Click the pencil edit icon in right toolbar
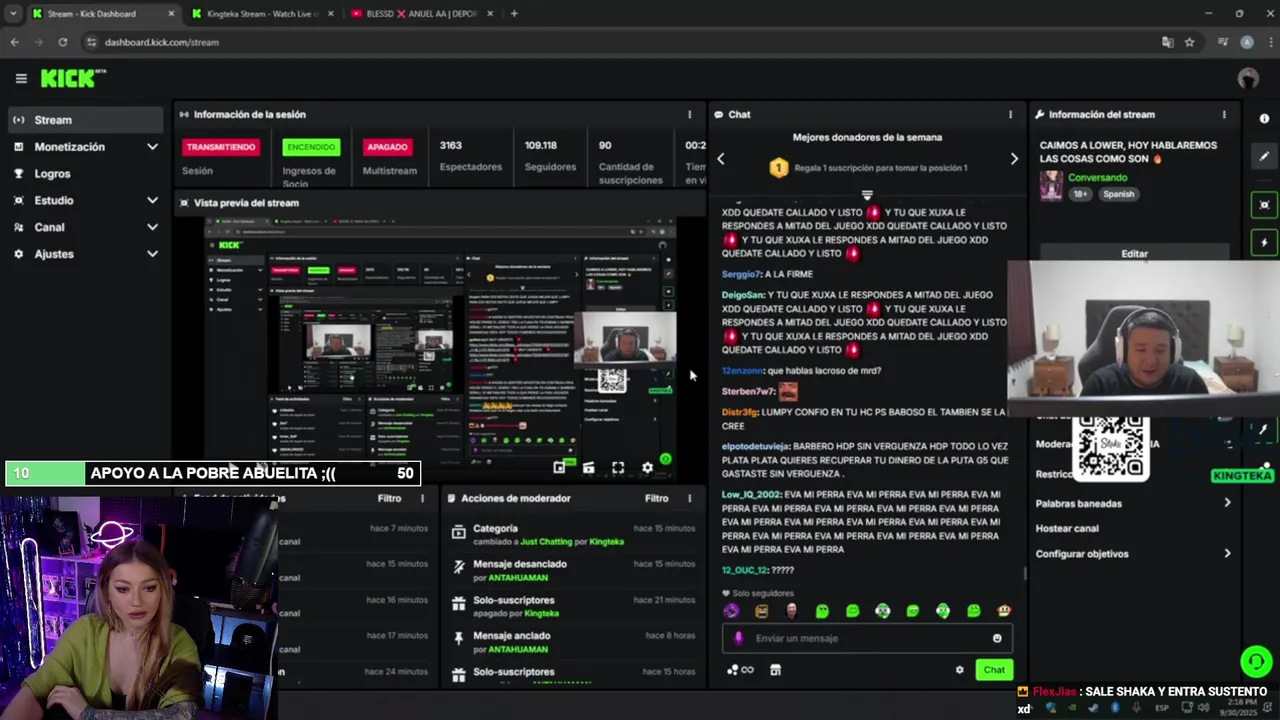Image resolution: width=1280 pixels, height=720 pixels. click(1264, 156)
